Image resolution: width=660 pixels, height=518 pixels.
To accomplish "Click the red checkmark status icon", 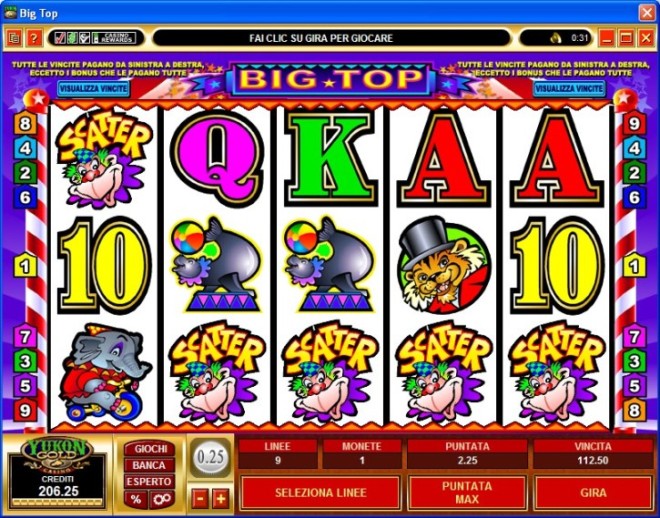I will coord(60,38).
